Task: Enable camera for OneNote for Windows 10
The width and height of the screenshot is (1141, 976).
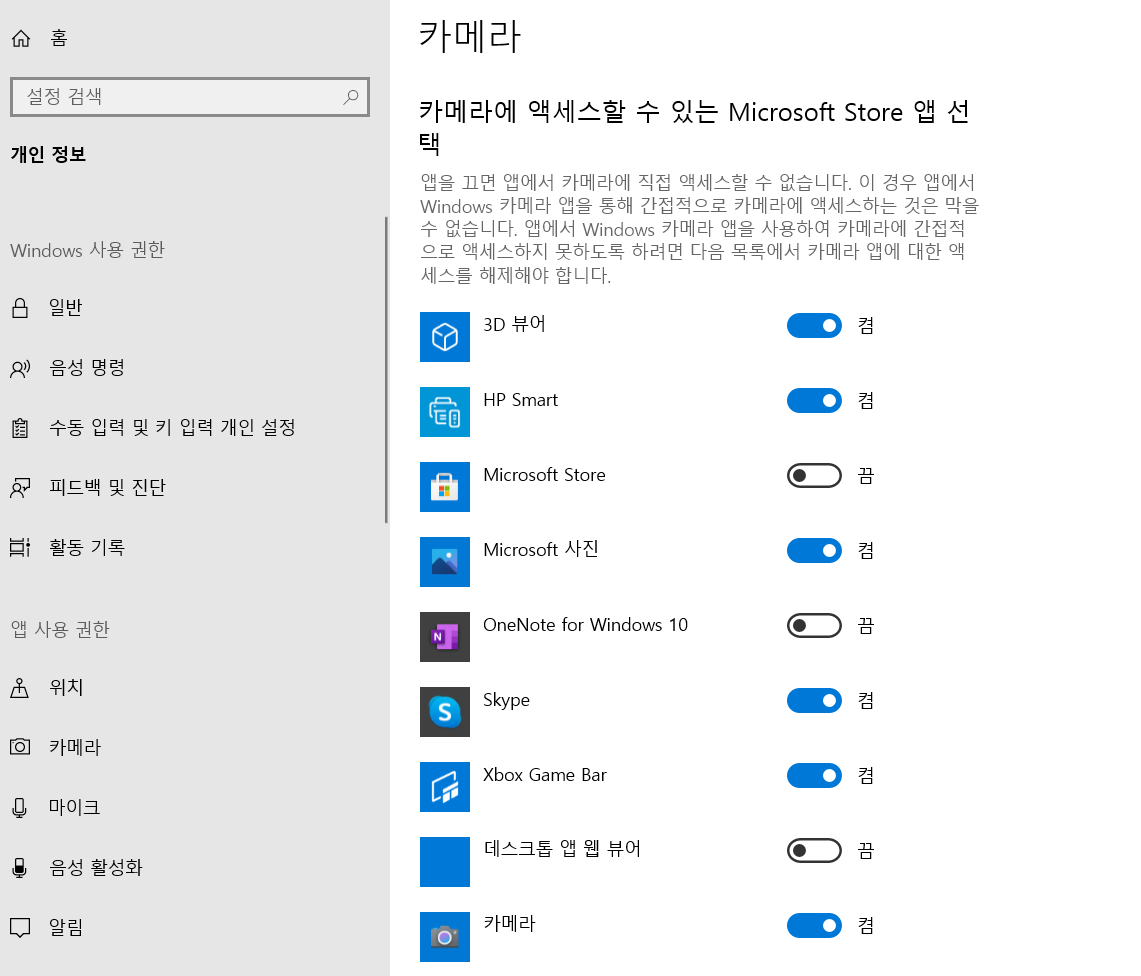Action: 814,626
